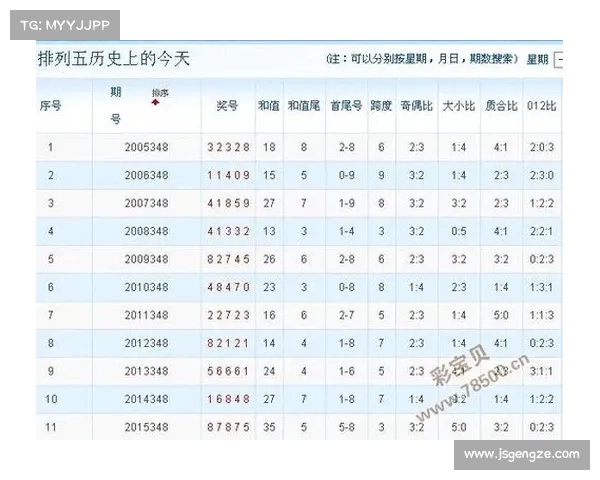Click winning number 4 1 3 3 2

tap(228, 231)
